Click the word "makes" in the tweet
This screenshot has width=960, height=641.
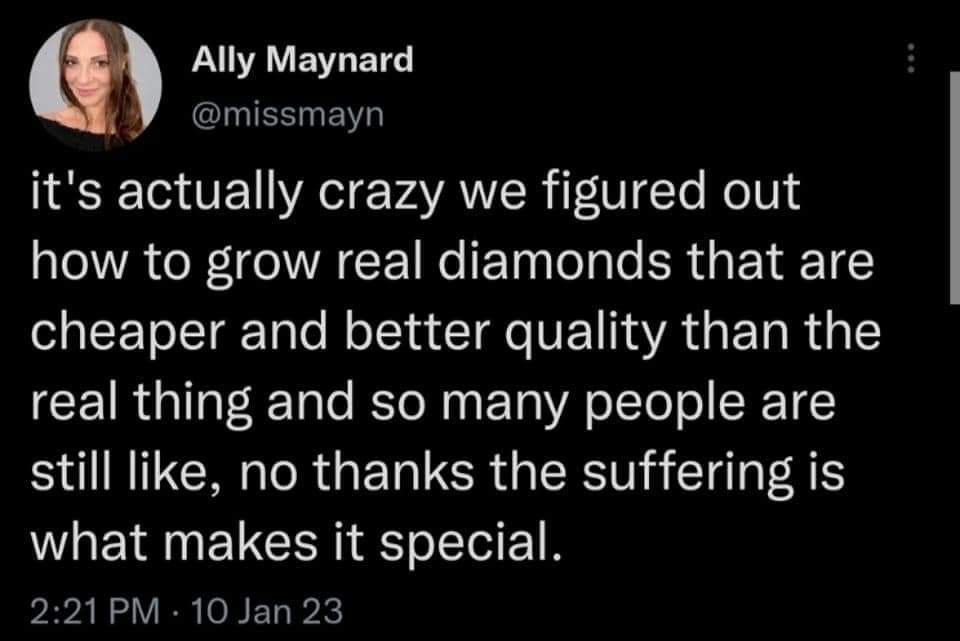(x=216, y=545)
